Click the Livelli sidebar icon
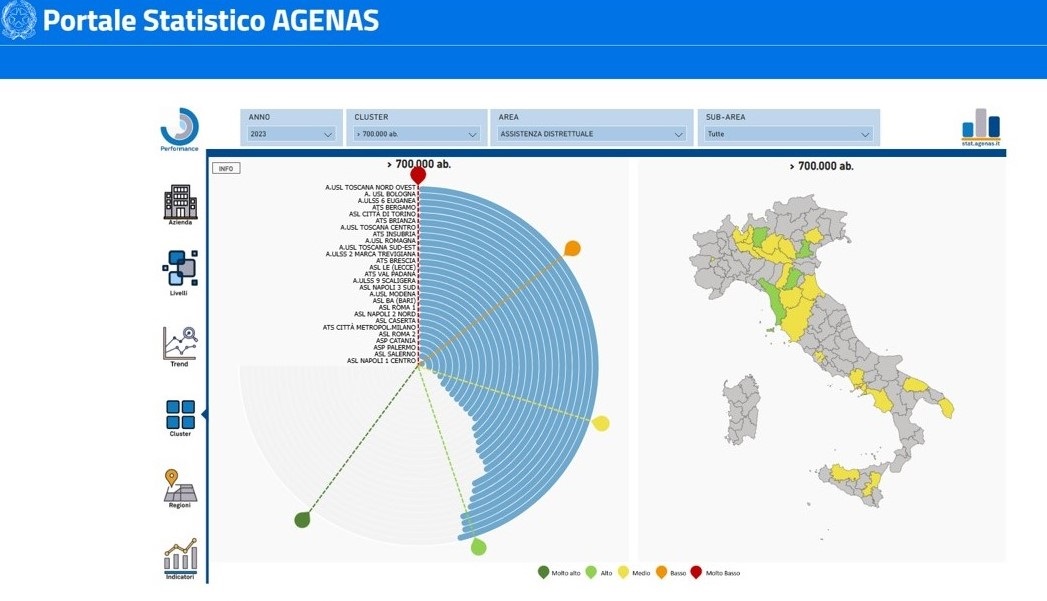 coord(181,266)
